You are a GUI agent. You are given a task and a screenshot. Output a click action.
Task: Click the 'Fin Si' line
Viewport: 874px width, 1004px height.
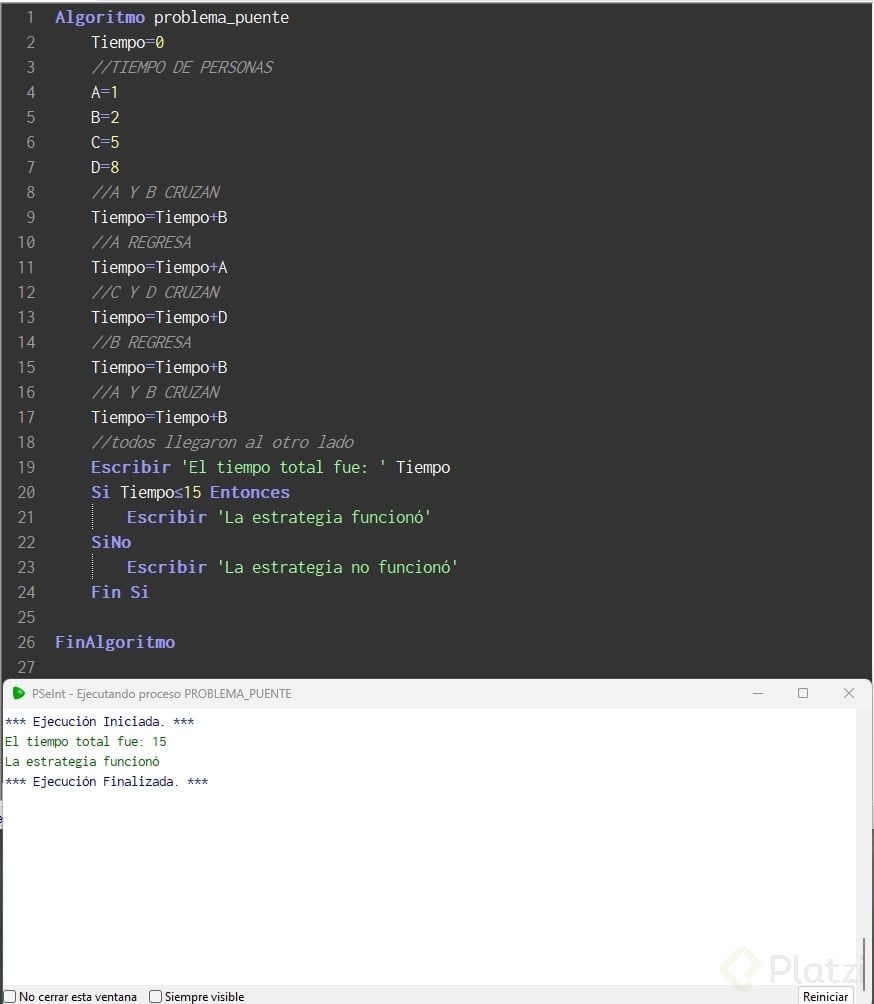tap(120, 592)
